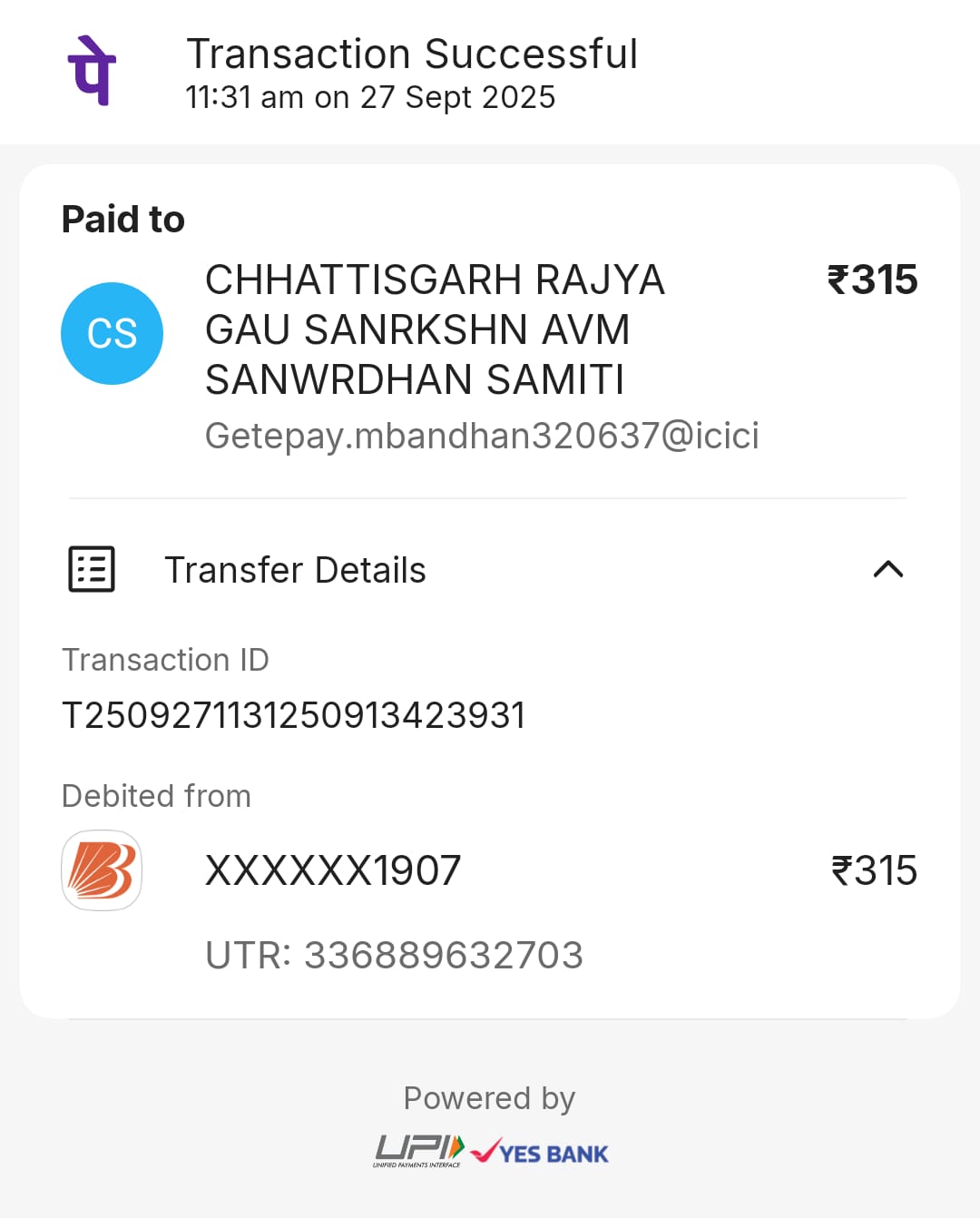Viewport: 980px width, 1218px height.
Task: Tap the YES BANK logo
Action: 542,1153
